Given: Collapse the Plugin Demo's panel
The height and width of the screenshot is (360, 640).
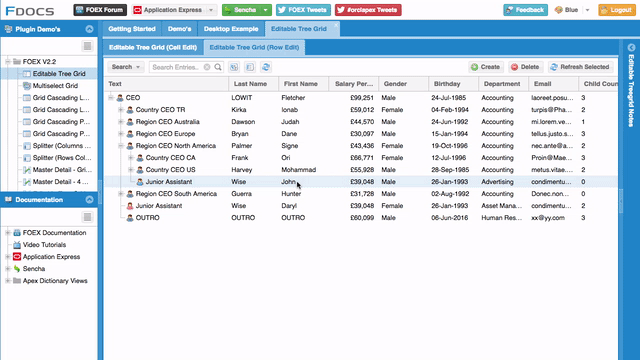Looking at the screenshot, I should point(89,29).
